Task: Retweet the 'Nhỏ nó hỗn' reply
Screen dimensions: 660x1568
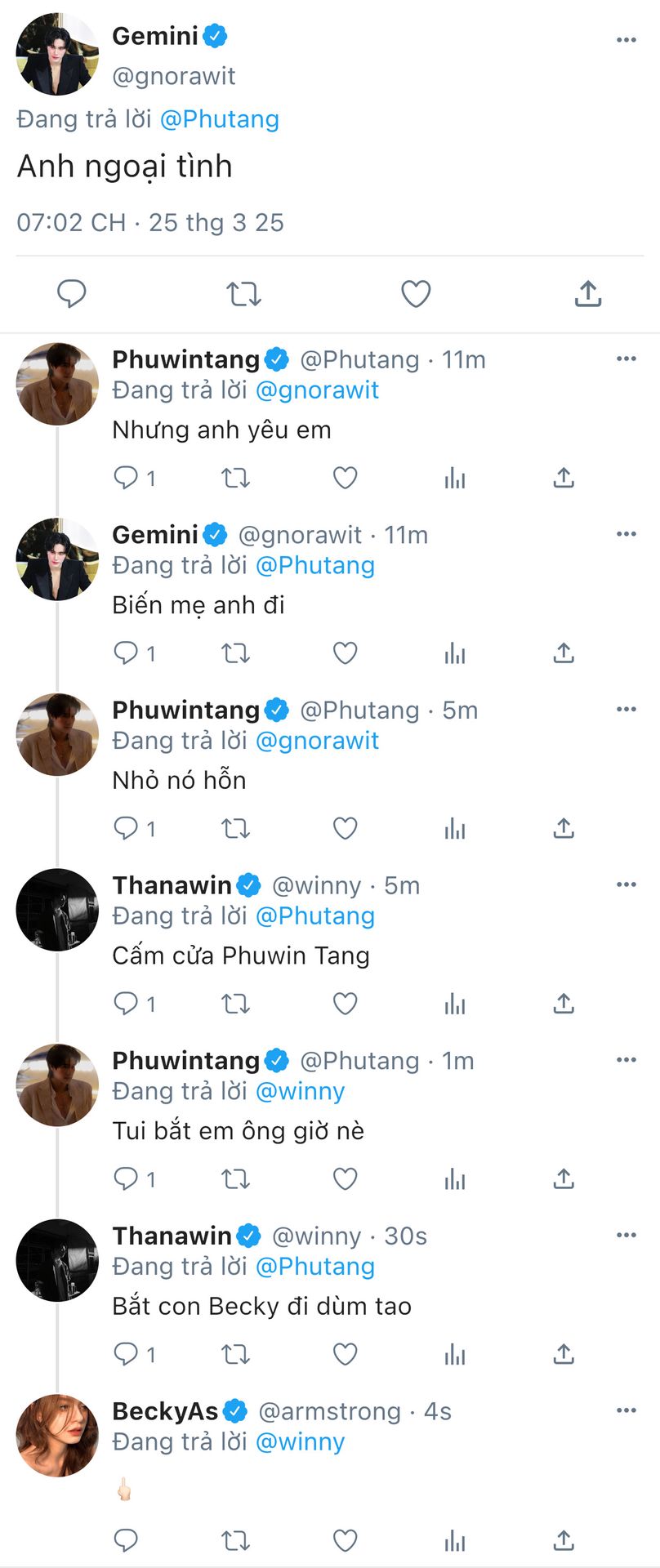Action: point(236,829)
